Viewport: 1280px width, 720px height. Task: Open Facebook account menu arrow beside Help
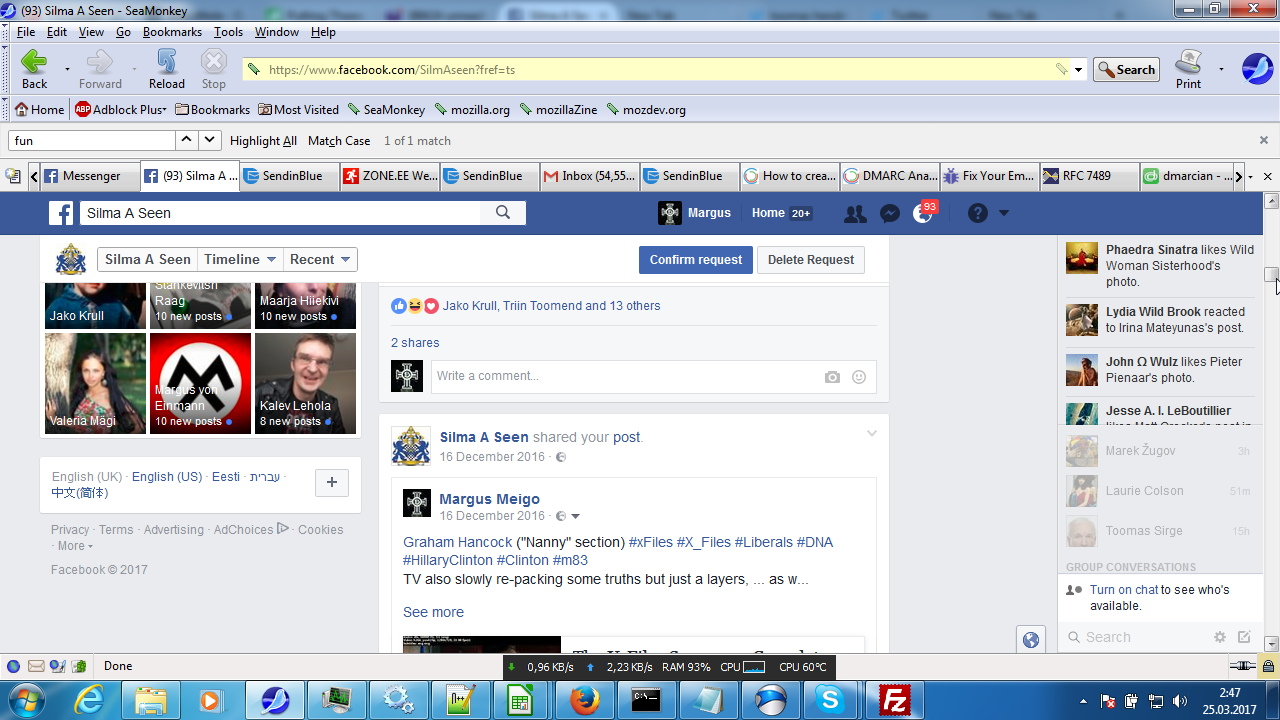[x=1004, y=213]
